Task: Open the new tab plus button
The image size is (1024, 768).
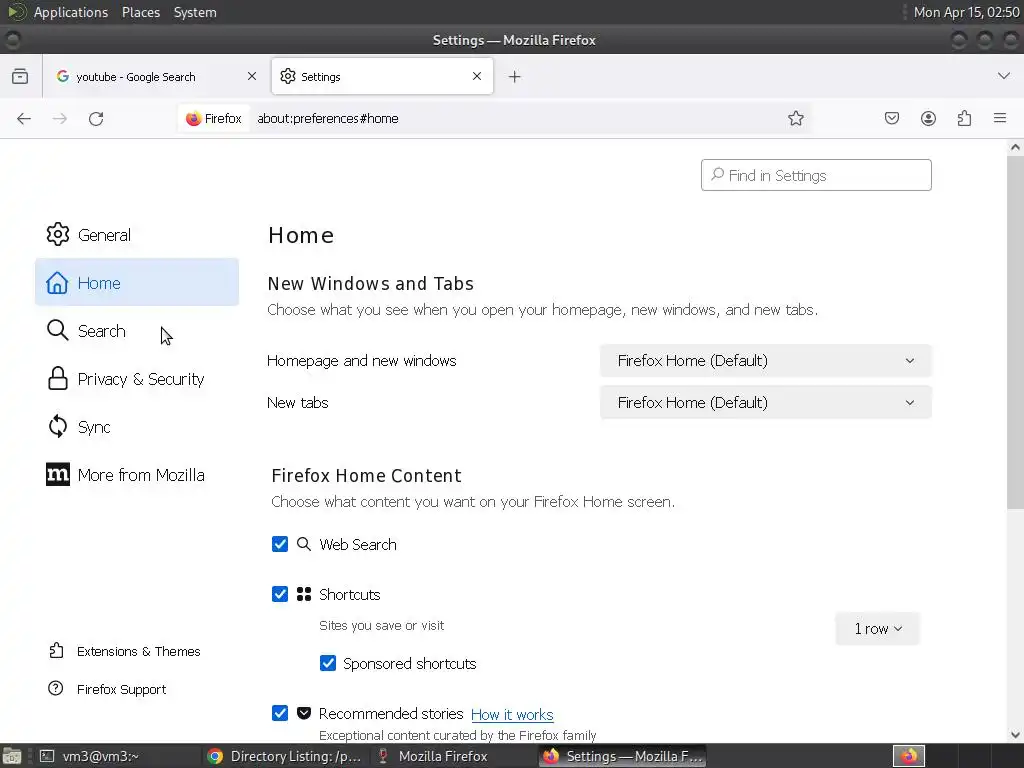Action: 514,77
